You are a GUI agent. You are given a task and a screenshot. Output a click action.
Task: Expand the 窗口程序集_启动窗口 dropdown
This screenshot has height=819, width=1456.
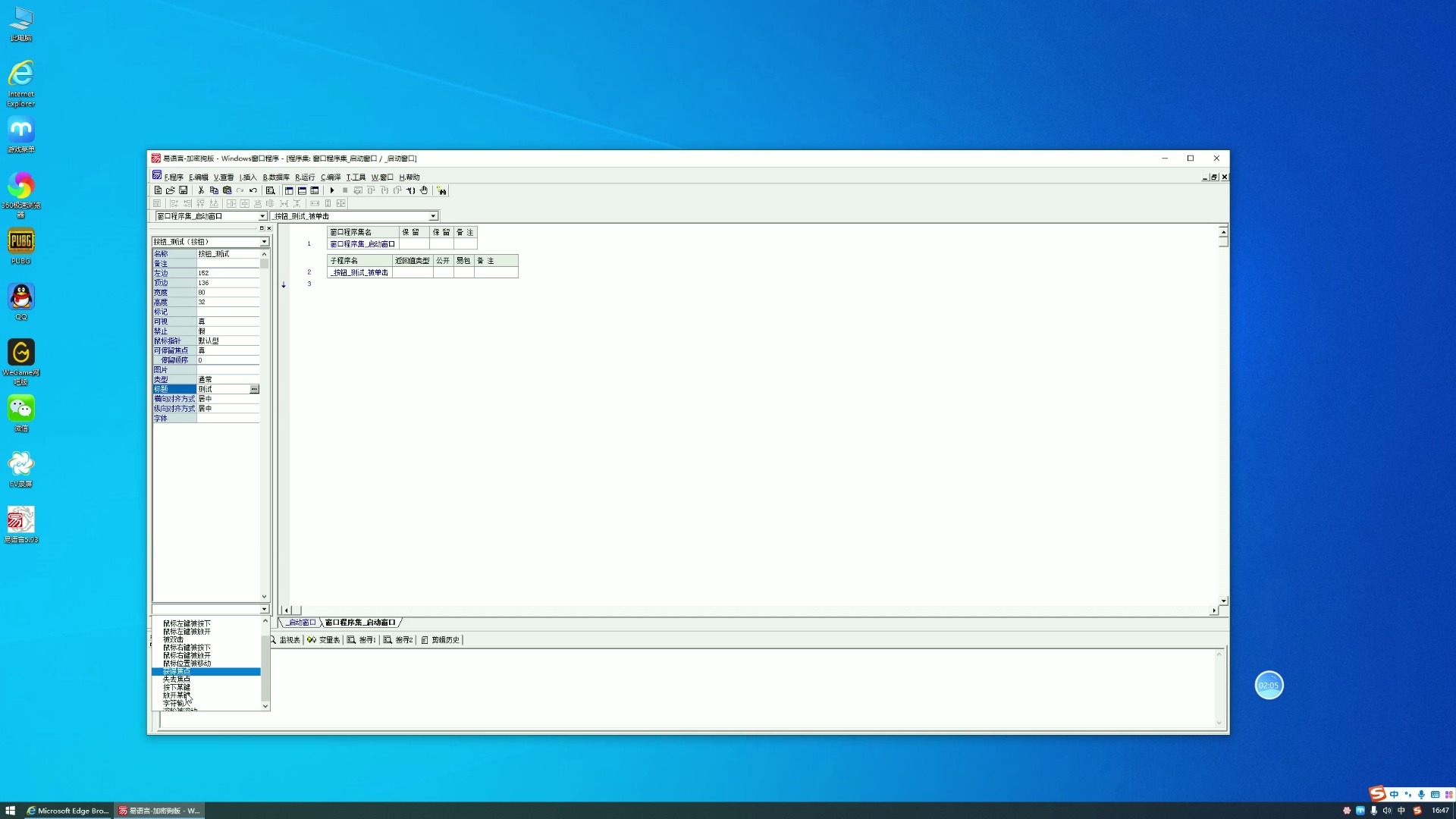(262, 216)
